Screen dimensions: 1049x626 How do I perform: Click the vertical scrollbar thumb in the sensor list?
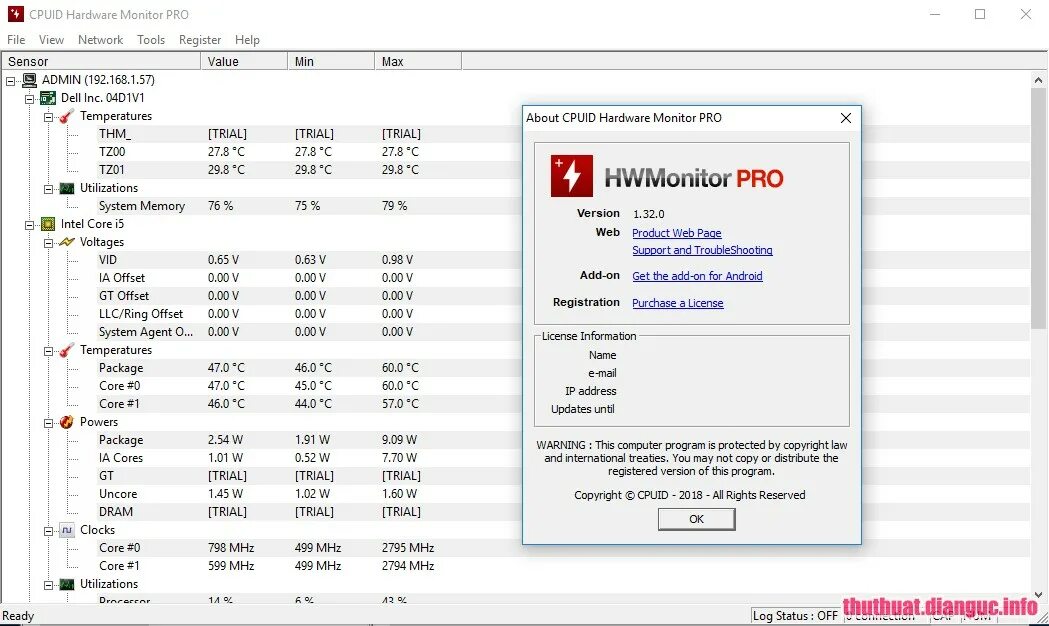coord(1038,207)
